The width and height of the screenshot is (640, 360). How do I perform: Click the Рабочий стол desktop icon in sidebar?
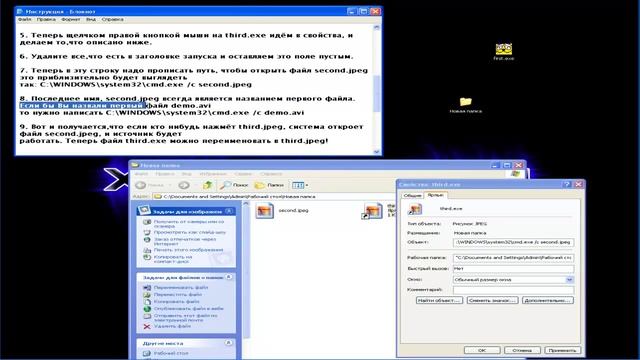tap(147, 353)
